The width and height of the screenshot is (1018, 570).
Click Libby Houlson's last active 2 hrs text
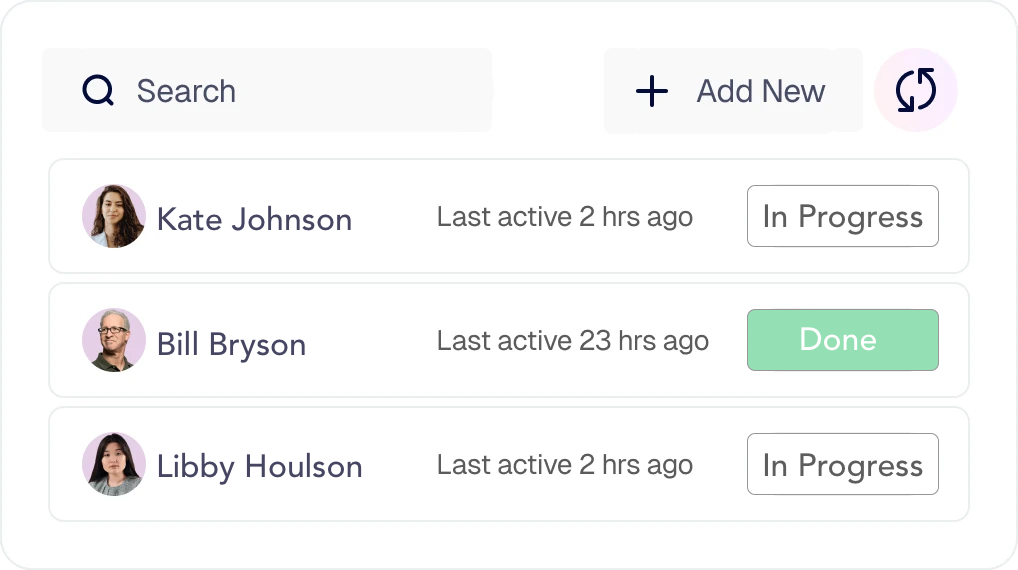tap(565, 465)
